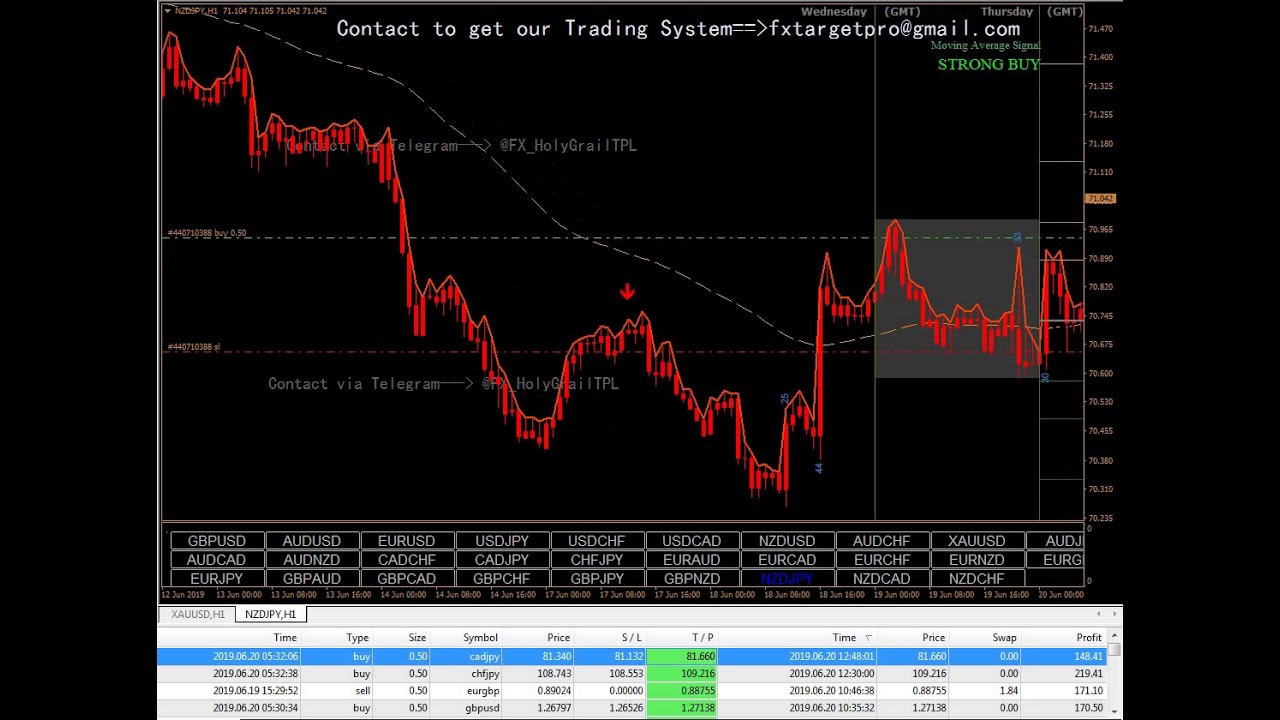This screenshot has height=720, width=1280.
Task: Select the AUDCHF symbol button
Action: (x=881, y=541)
